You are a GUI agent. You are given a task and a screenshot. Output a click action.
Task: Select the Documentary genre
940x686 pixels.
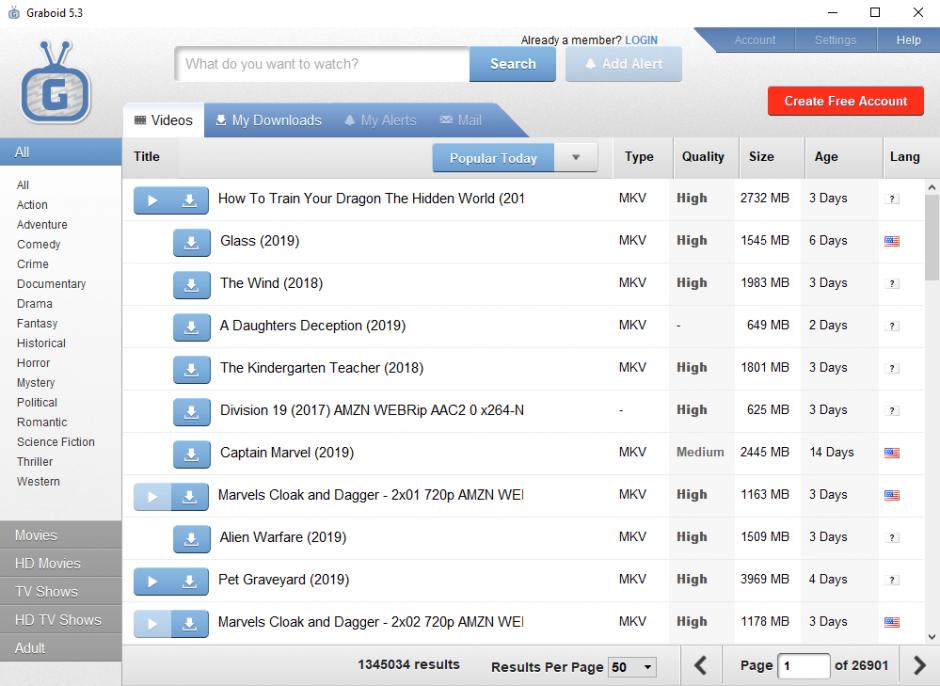coord(52,284)
